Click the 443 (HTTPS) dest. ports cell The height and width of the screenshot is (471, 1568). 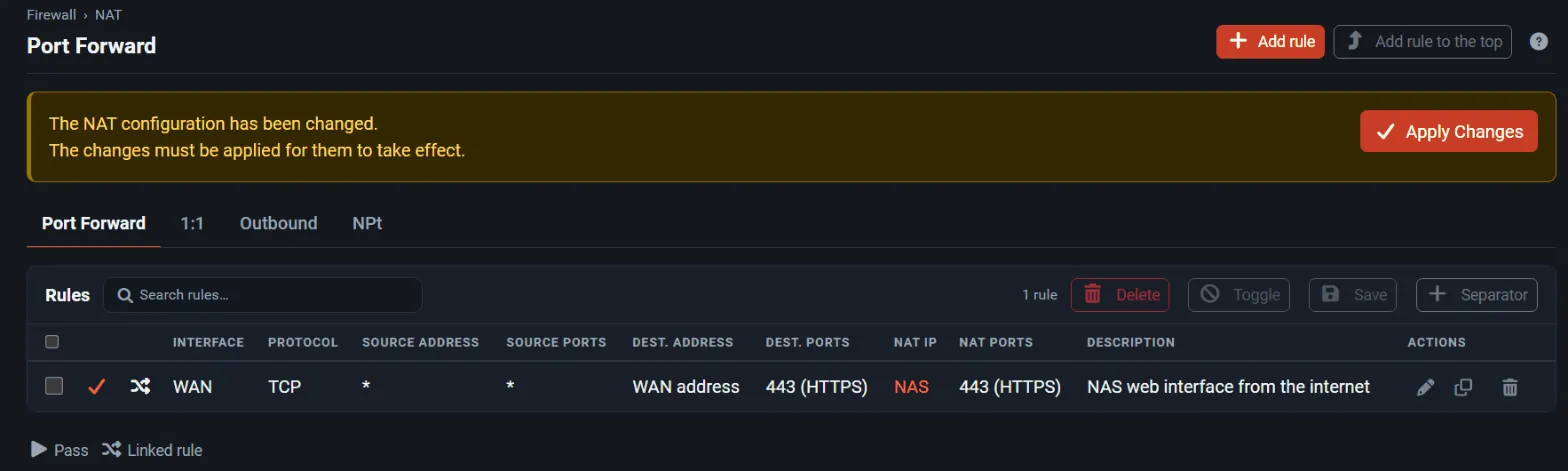[817, 386]
